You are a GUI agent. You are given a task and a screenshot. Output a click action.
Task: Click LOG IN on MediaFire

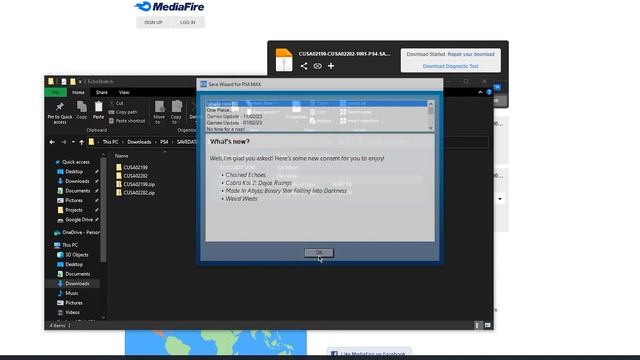click(x=188, y=22)
